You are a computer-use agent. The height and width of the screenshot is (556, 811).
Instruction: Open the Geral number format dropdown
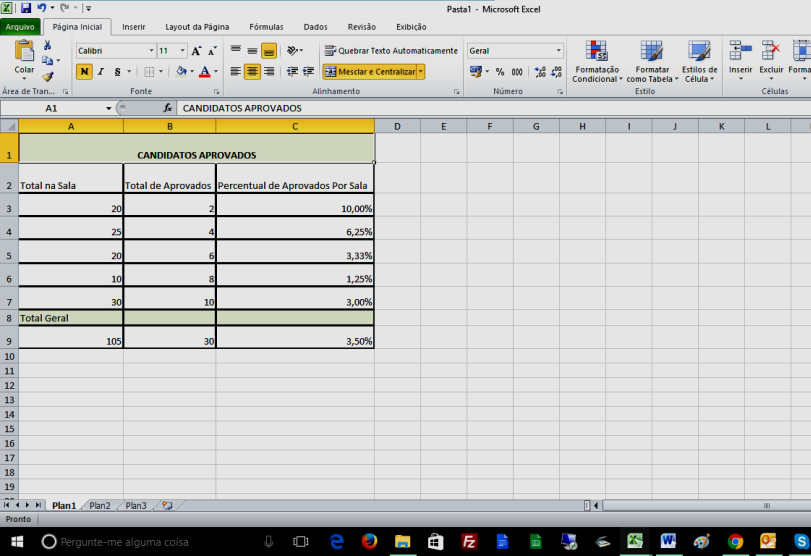[558, 51]
